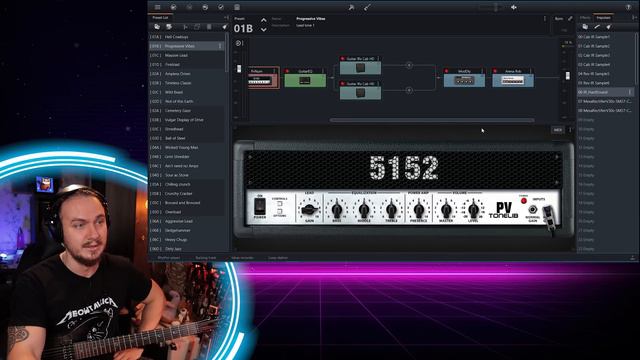The image size is (640, 360).
Task: Open preset three-dot options menu
Action: (x=544, y=18)
